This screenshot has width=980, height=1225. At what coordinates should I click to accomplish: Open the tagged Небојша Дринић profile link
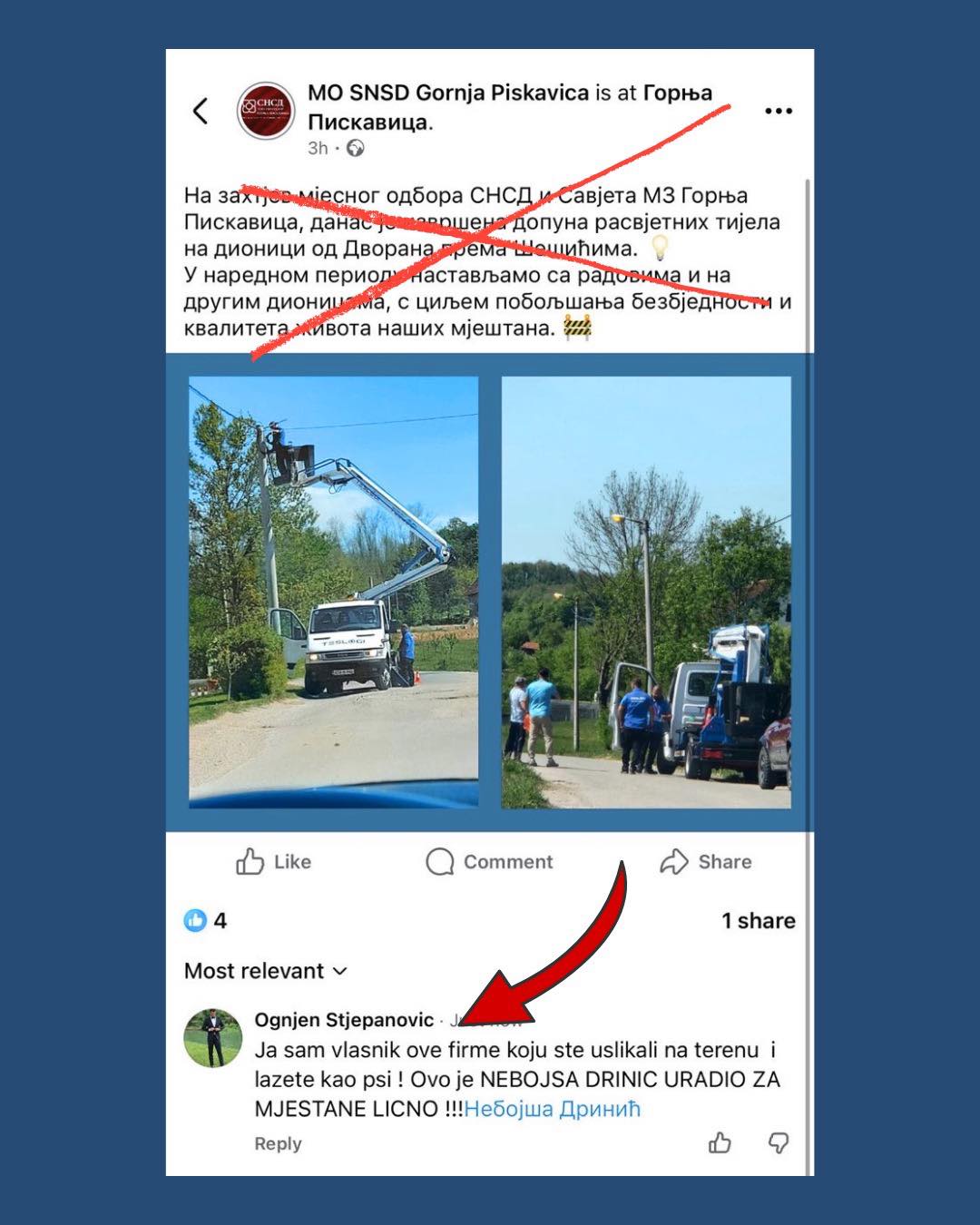552,1109
